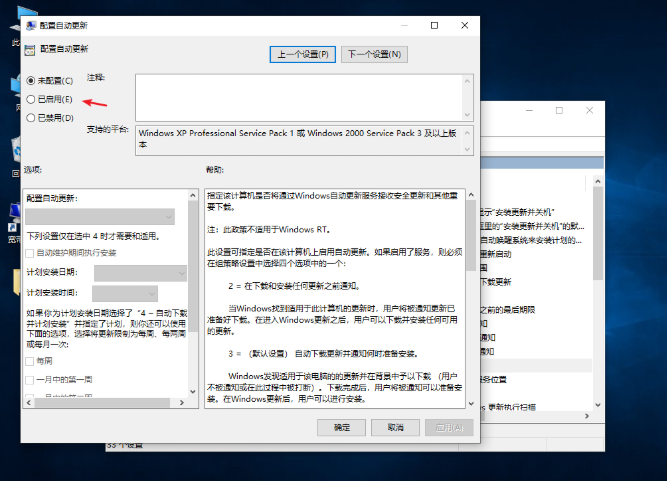Screen dimensions: 667x481
Task: Minimize the background policy editor window
Action: (x=529, y=111)
